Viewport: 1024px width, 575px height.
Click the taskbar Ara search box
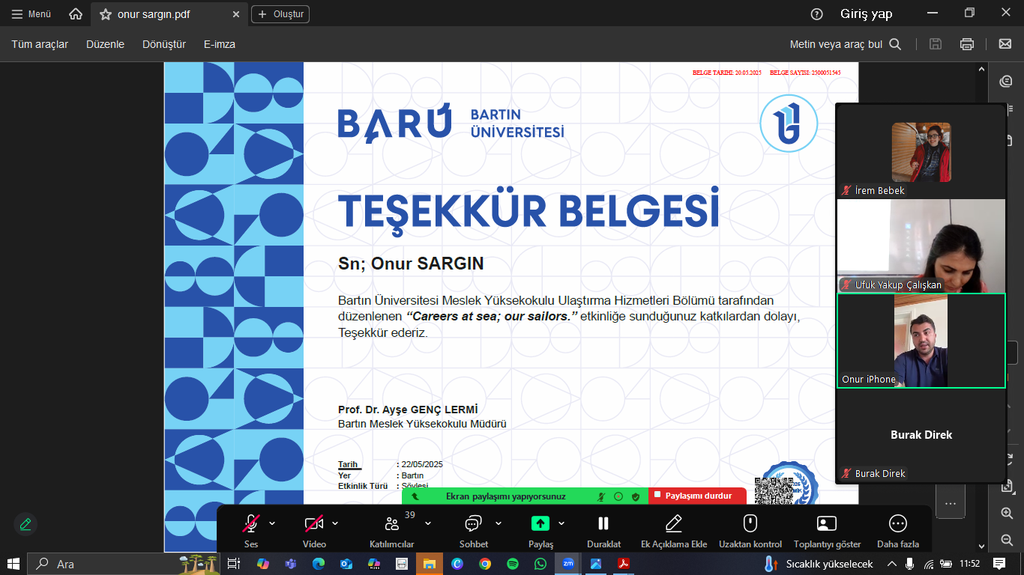(124, 563)
